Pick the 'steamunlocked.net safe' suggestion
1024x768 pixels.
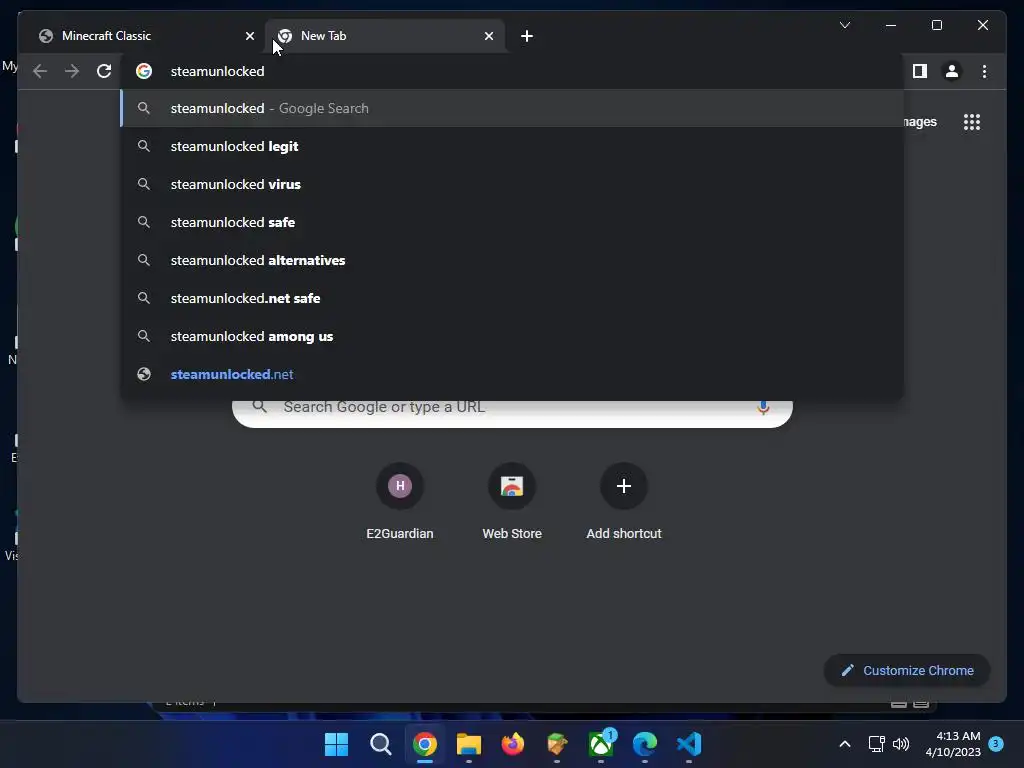(x=512, y=298)
